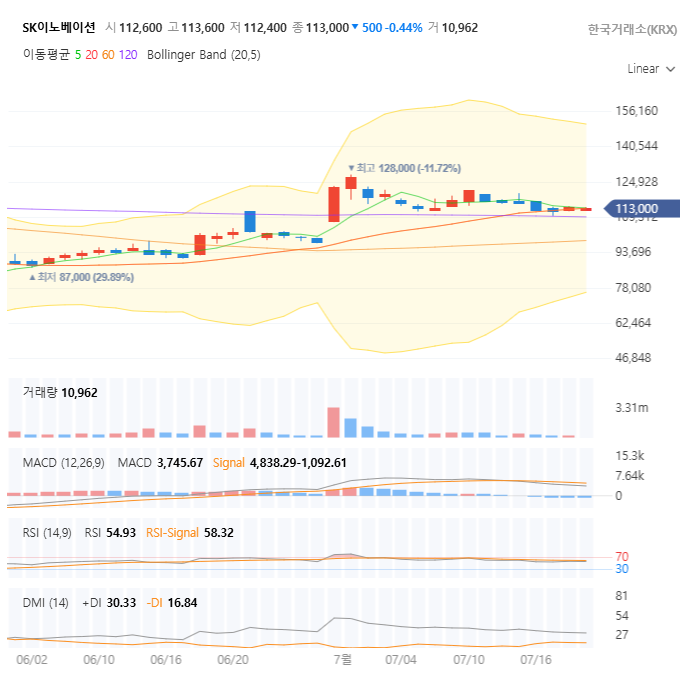Image resolution: width=680 pixels, height=697 pixels.
Task: Click the 62,464 price axis label
Action: coord(633,323)
